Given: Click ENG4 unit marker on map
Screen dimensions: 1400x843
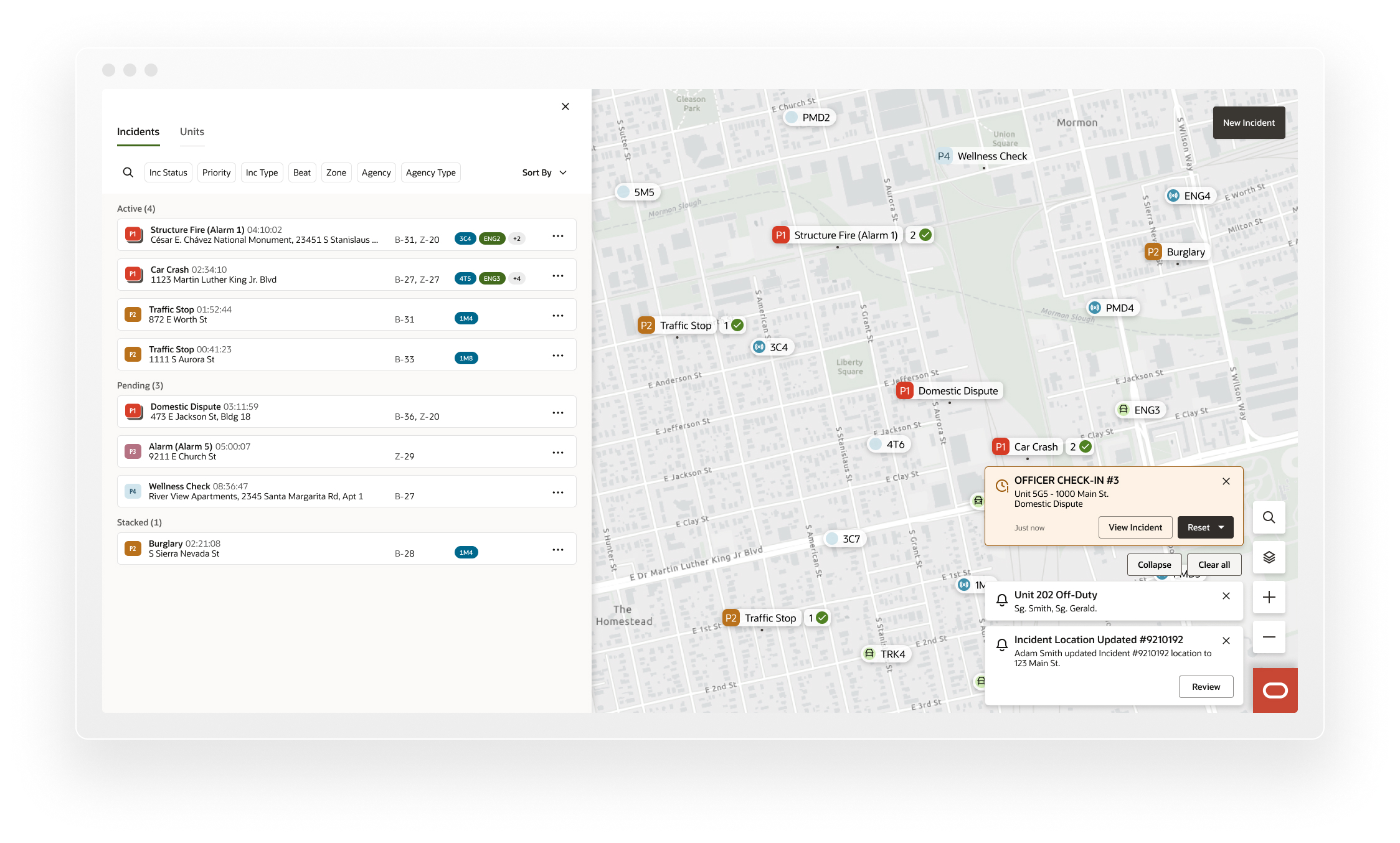Looking at the screenshot, I should (x=1190, y=196).
